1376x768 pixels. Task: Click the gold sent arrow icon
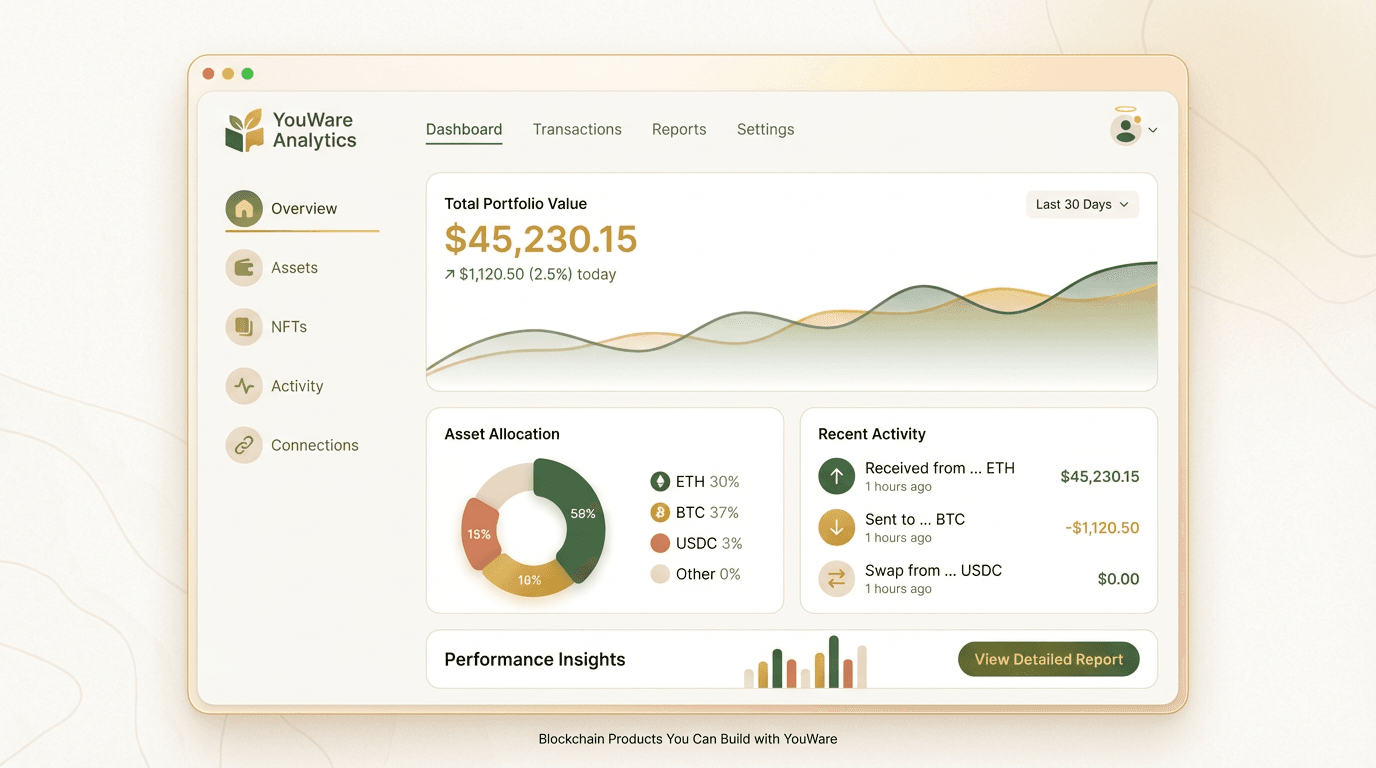point(836,528)
